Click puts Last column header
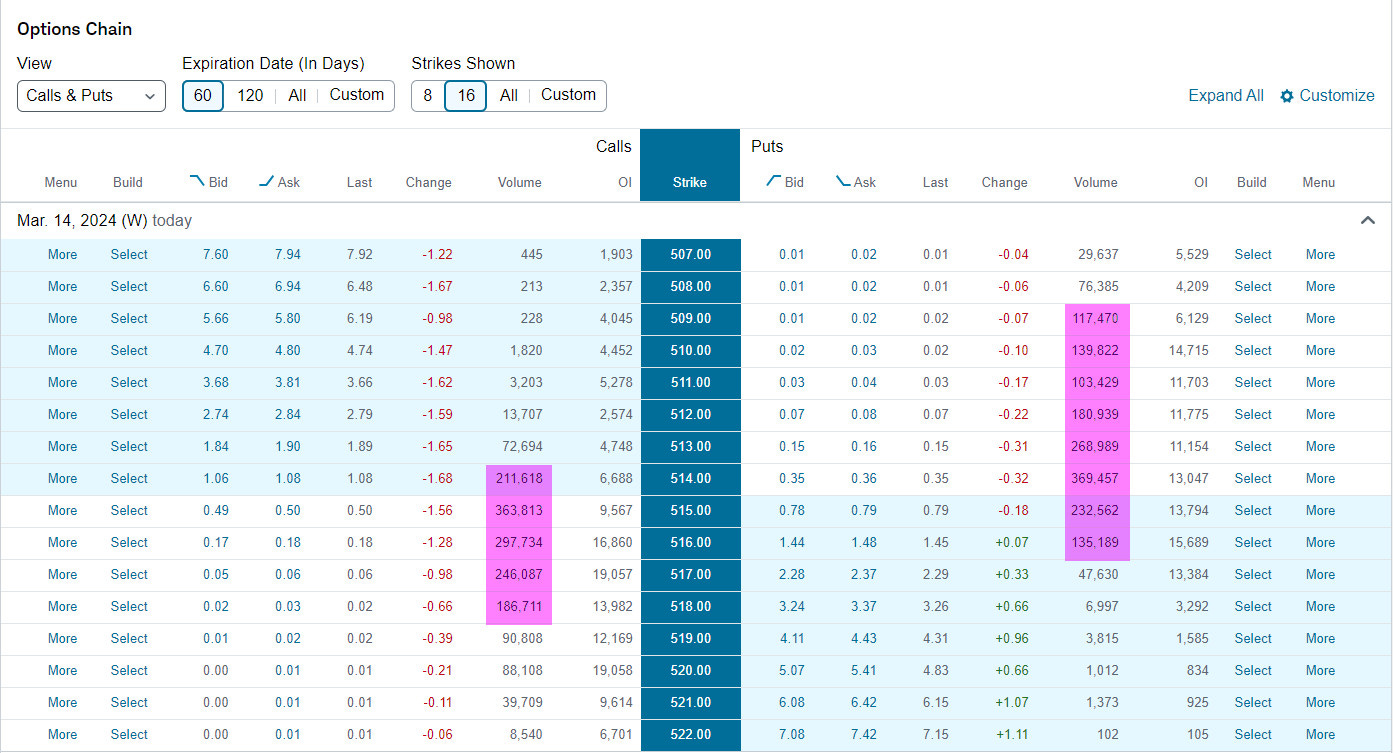 936,182
